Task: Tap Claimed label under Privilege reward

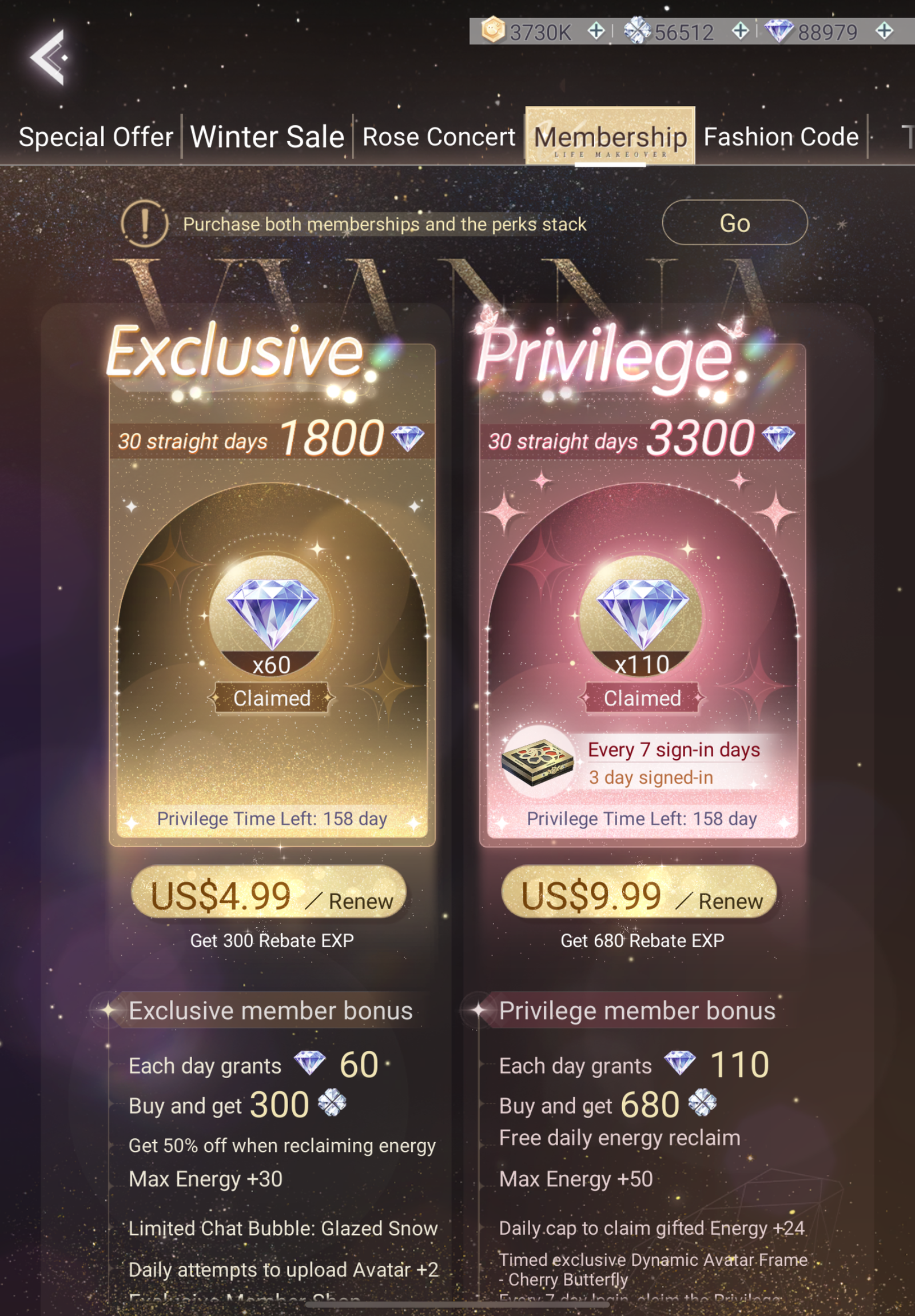Action: click(642, 697)
